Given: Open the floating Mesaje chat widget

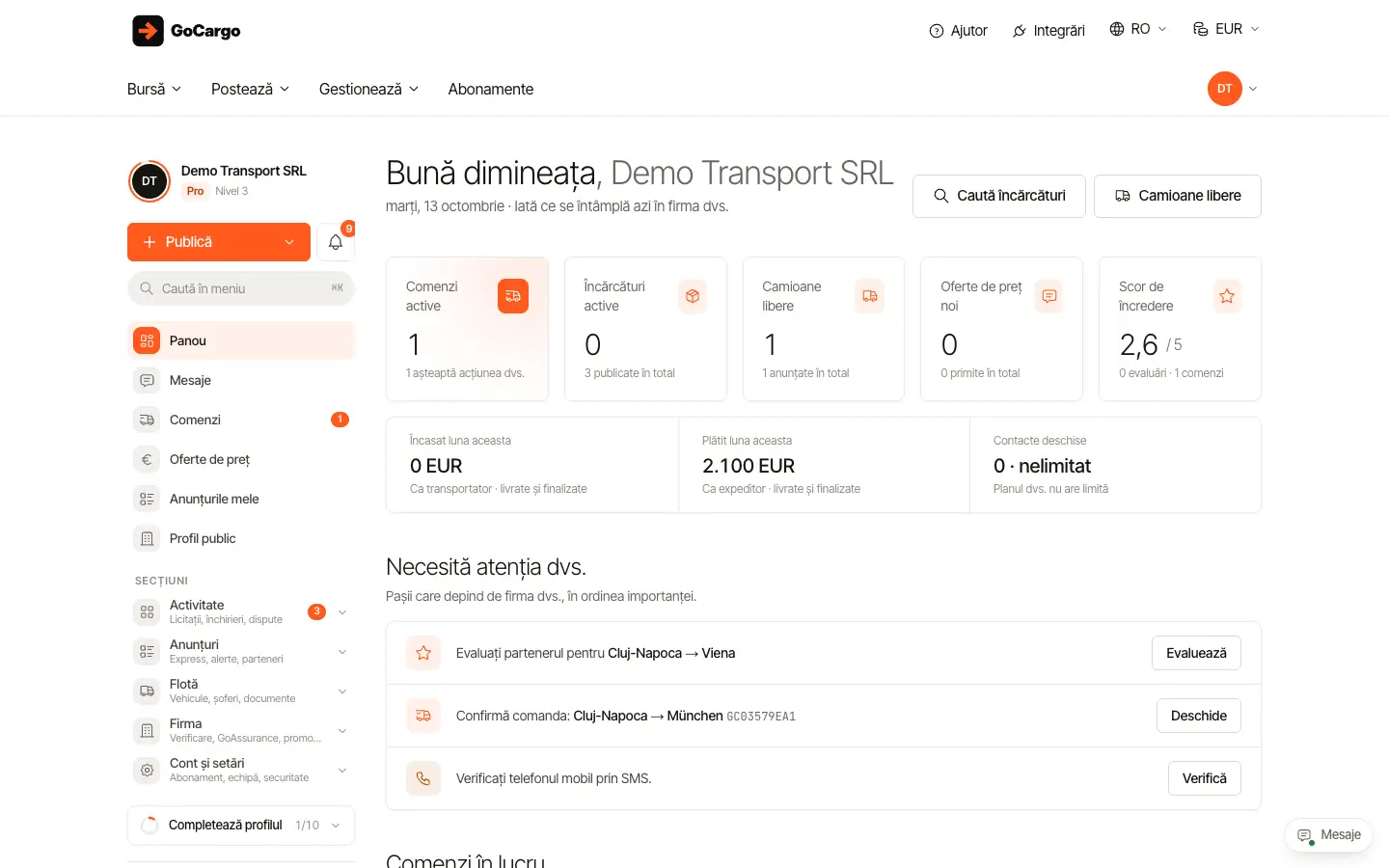Looking at the screenshot, I should (1328, 835).
